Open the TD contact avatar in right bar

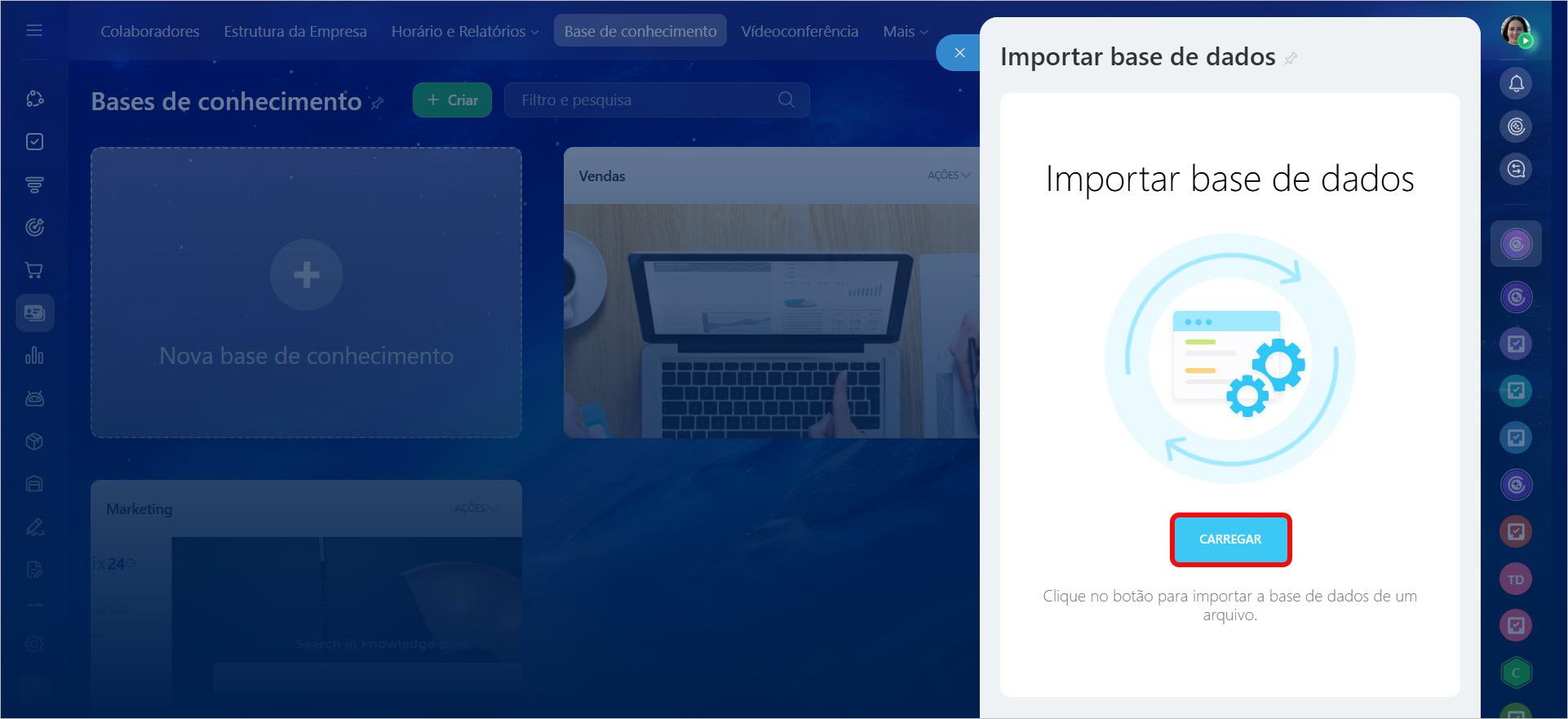point(1516,579)
